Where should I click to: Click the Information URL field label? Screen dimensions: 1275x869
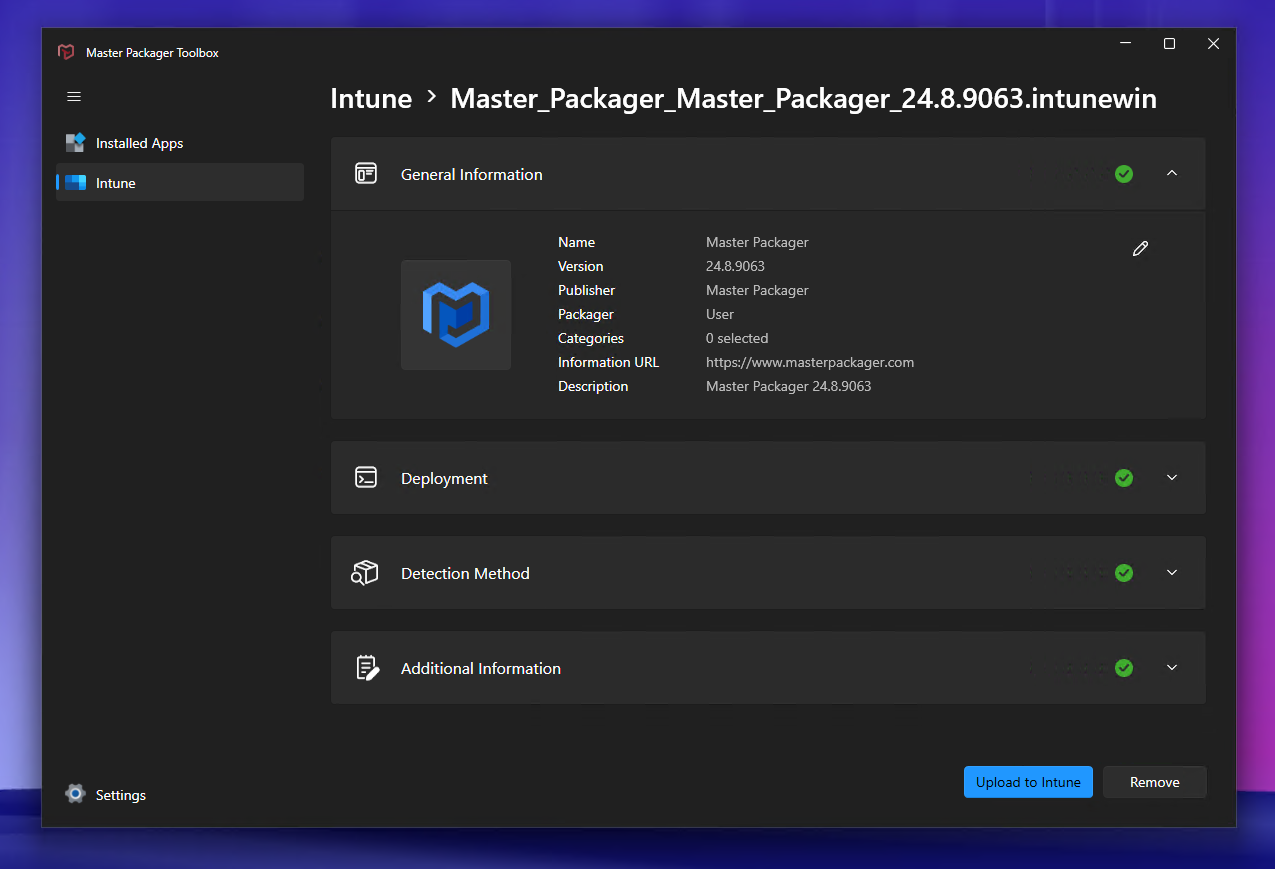[x=608, y=362]
